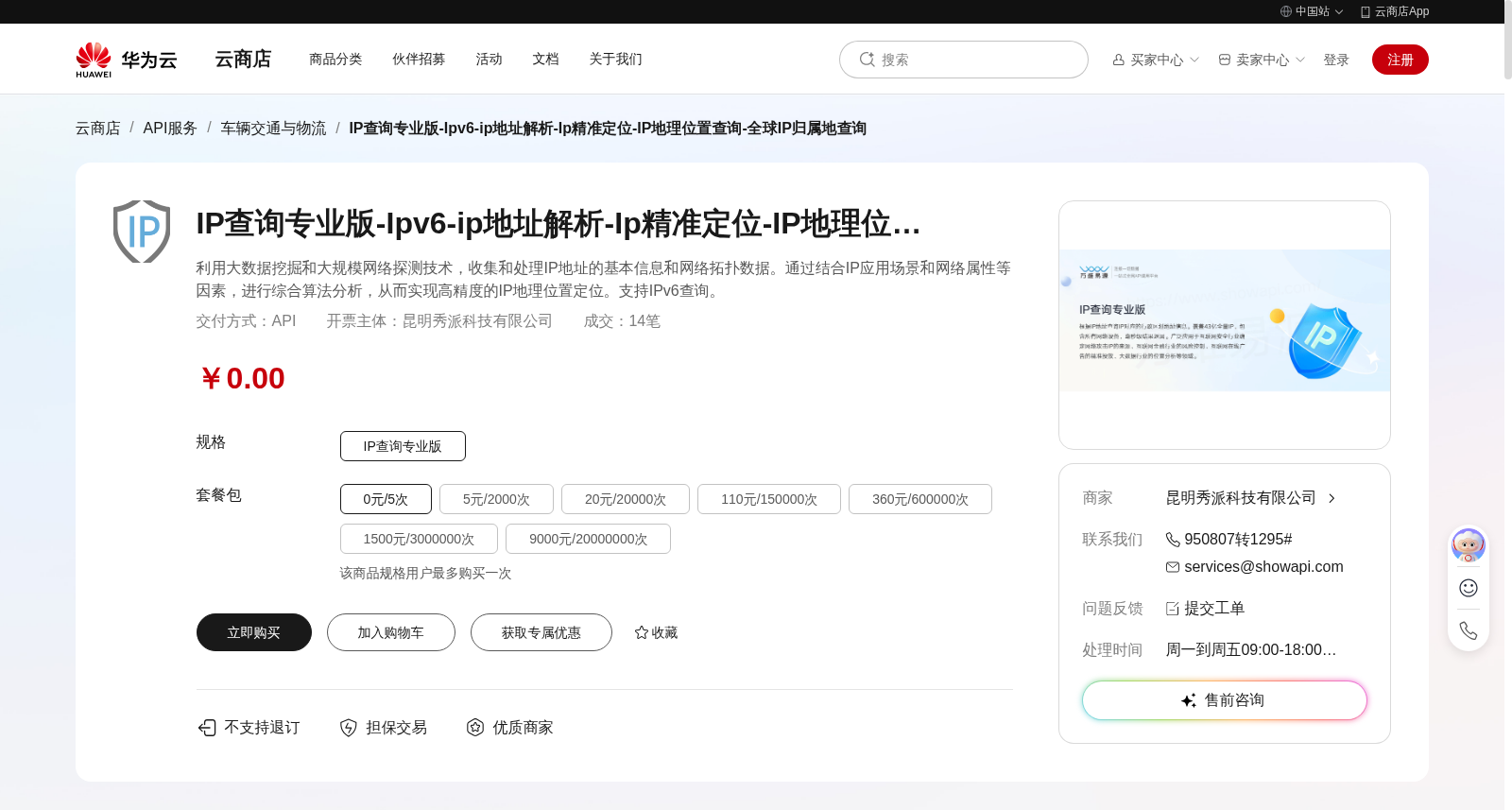Click the smiley feedback icon on sidebar
The width and height of the screenshot is (1512, 810).
point(1469,588)
